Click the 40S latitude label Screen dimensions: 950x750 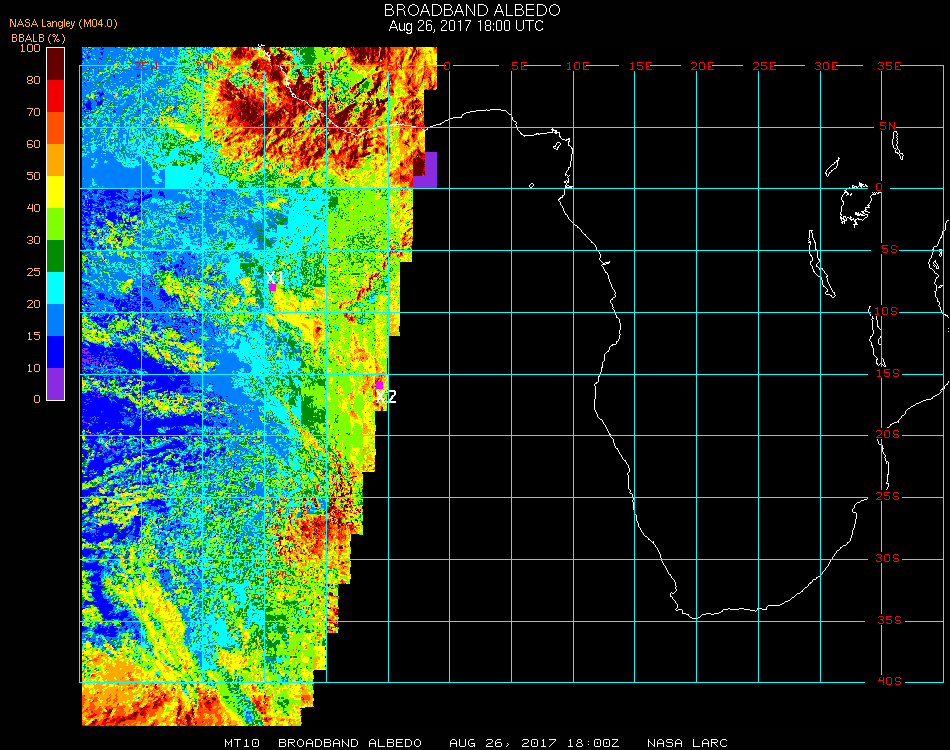pyautogui.click(x=889, y=682)
